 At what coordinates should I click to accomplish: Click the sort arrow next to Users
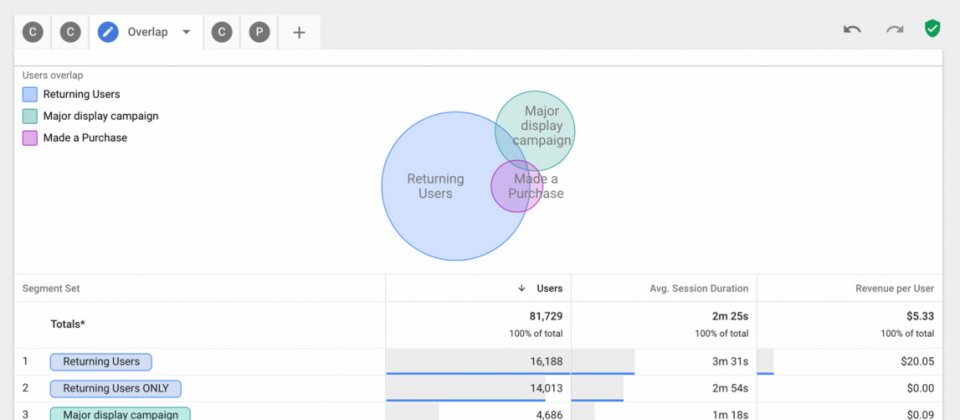[x=521, y=288]
